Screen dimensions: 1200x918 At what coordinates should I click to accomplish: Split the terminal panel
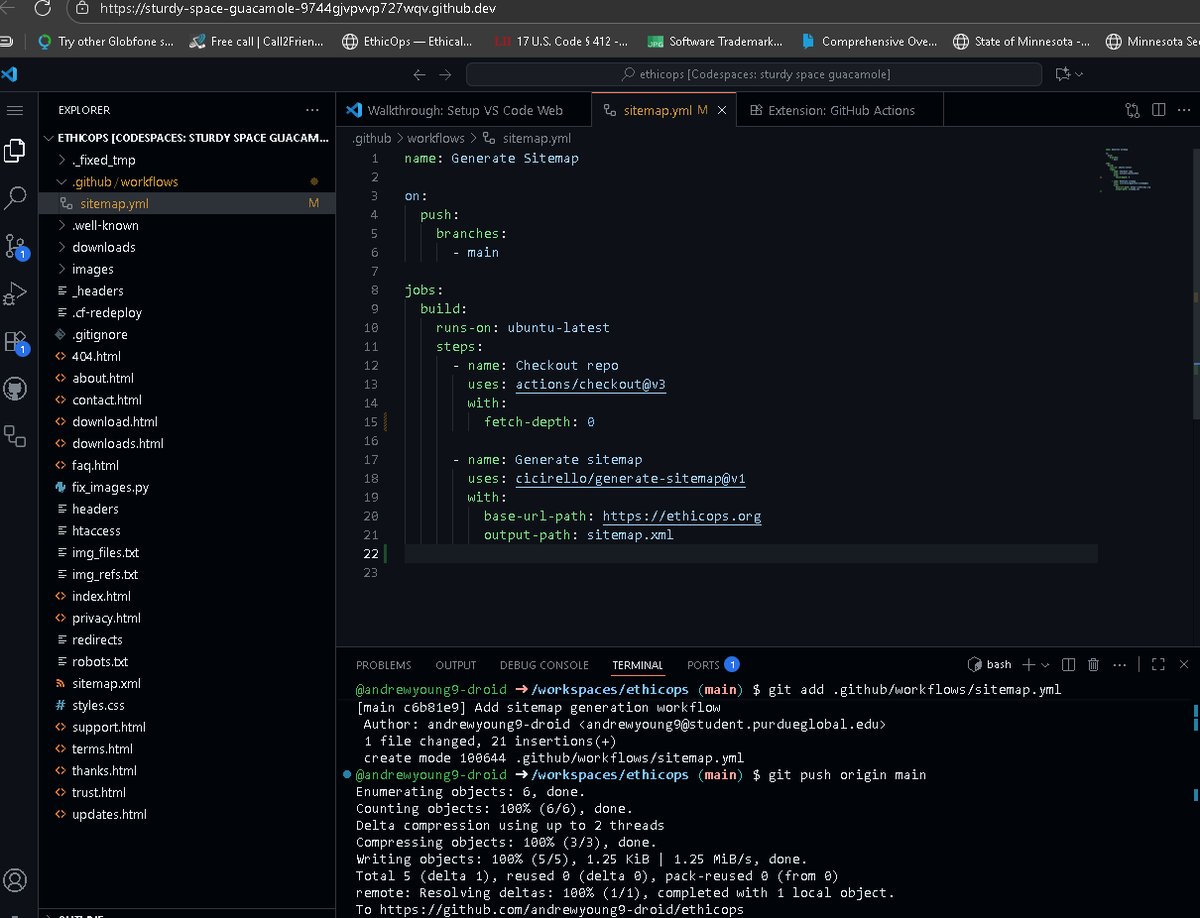[x=1068, y=664]
